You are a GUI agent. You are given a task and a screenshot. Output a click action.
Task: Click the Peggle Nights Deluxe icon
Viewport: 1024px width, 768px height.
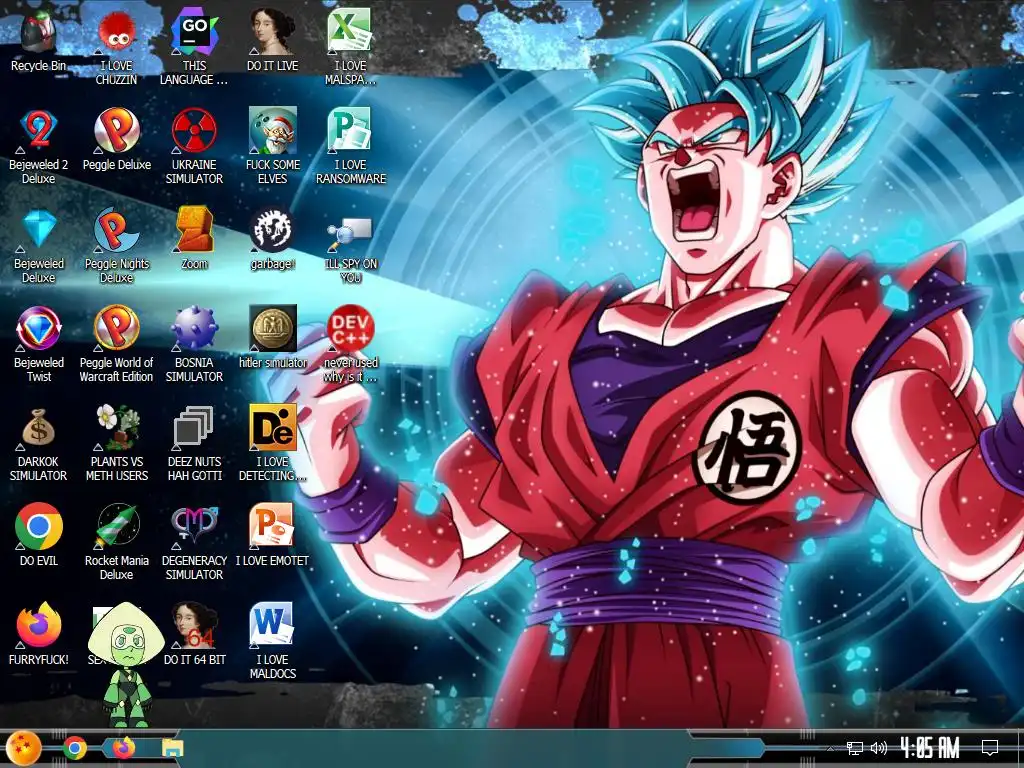tap(116, 230)
